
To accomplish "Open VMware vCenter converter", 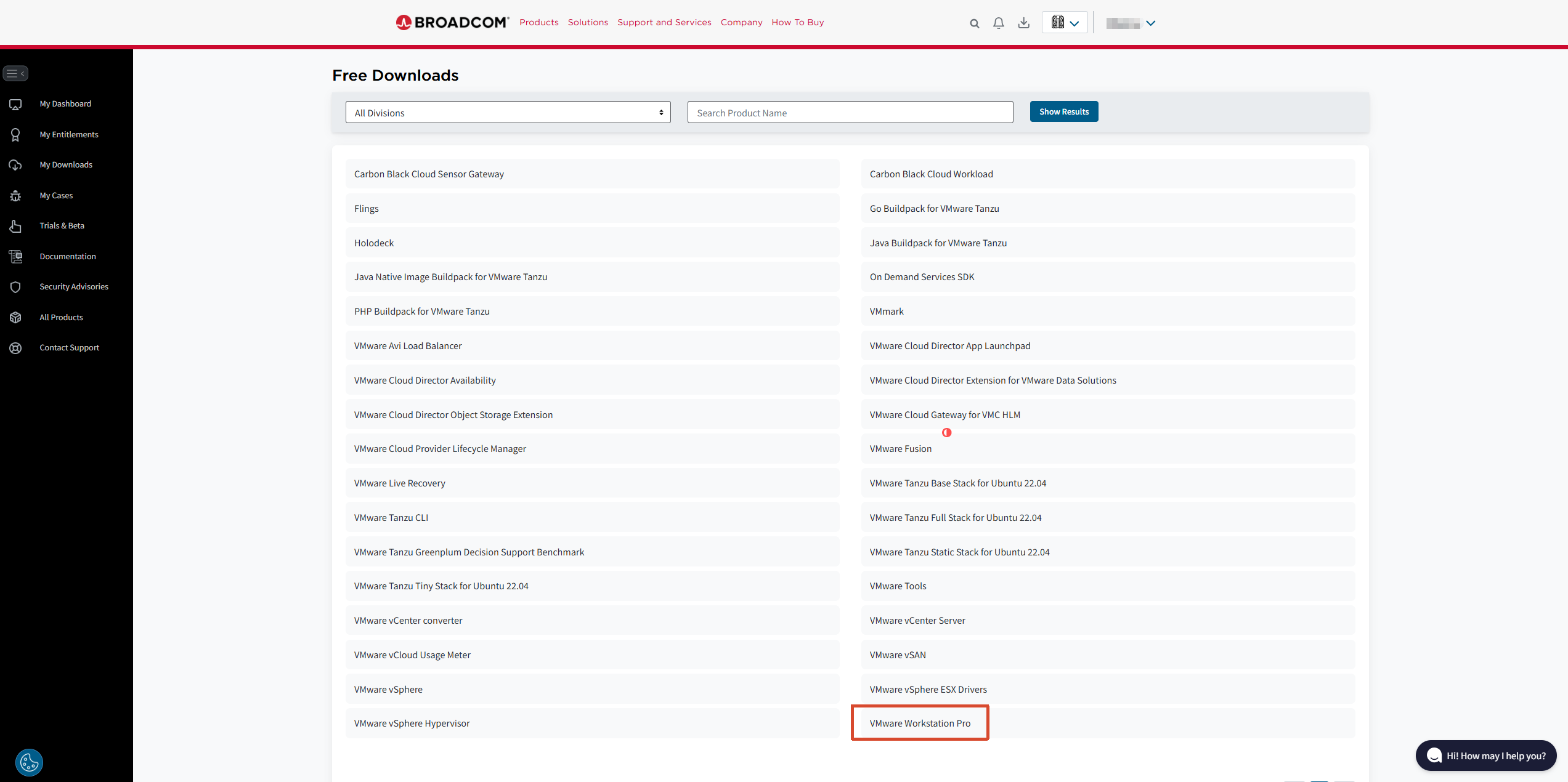I will [x=593, y=621].
